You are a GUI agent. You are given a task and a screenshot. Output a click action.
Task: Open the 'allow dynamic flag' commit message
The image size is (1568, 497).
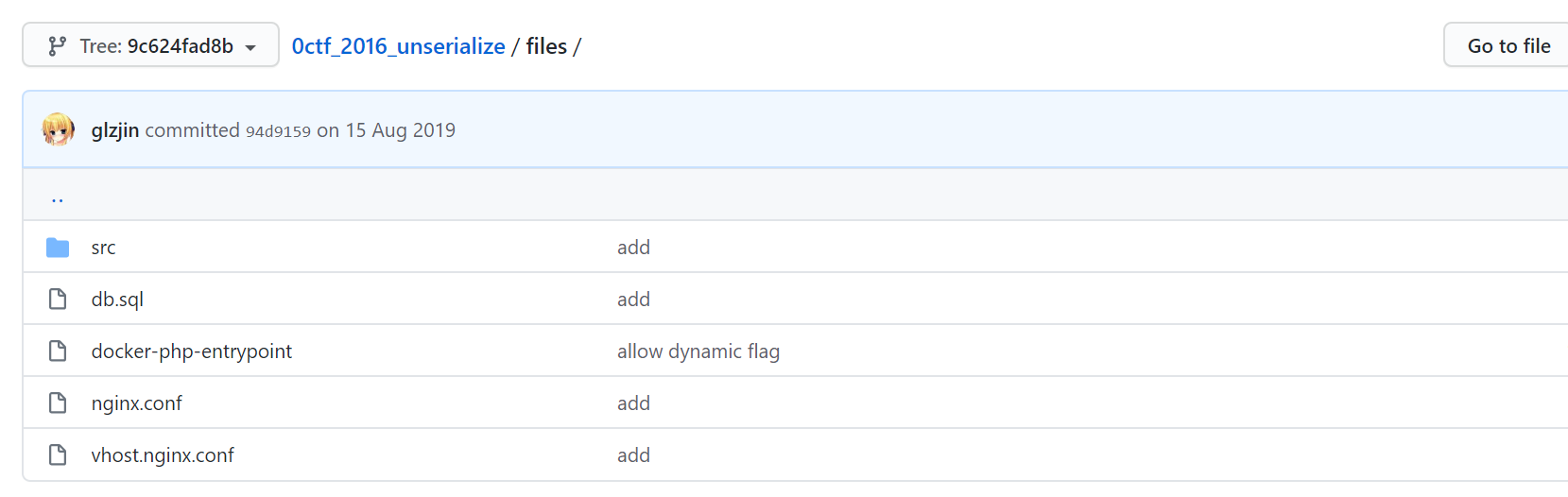[698, 351]
